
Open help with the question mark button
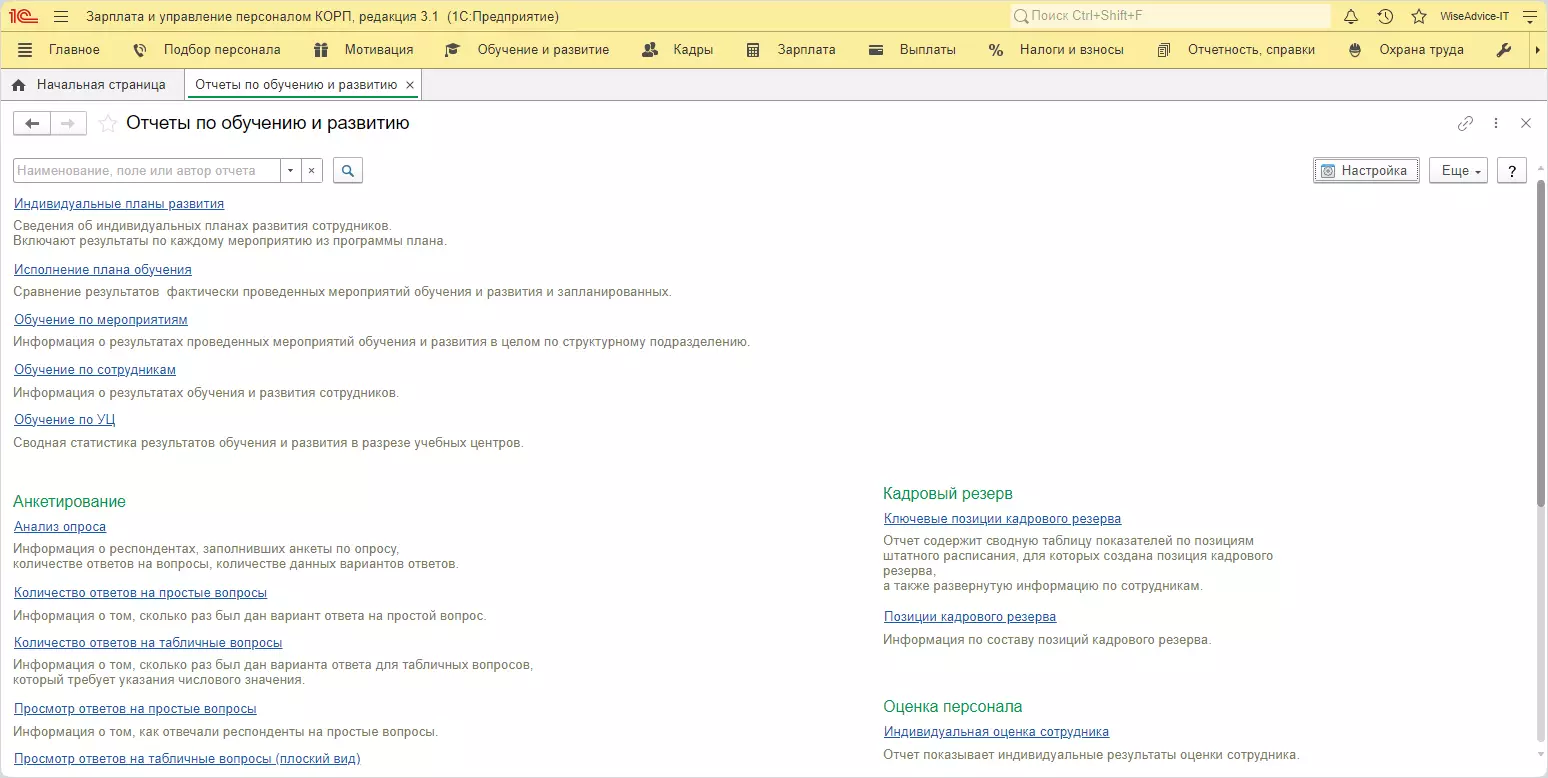[x=1512, y=171]
